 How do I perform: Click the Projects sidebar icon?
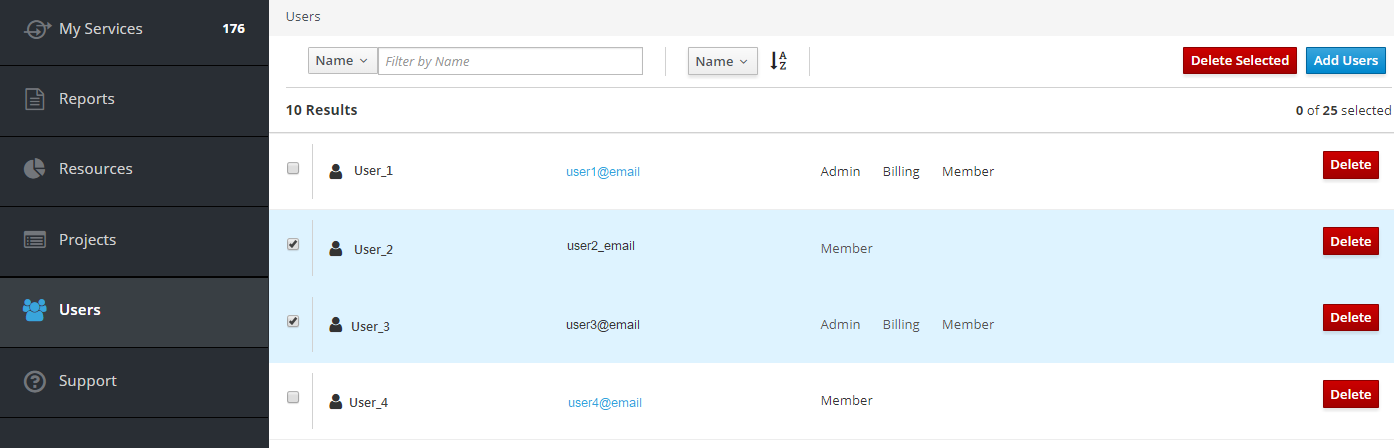tap(35, 240)
